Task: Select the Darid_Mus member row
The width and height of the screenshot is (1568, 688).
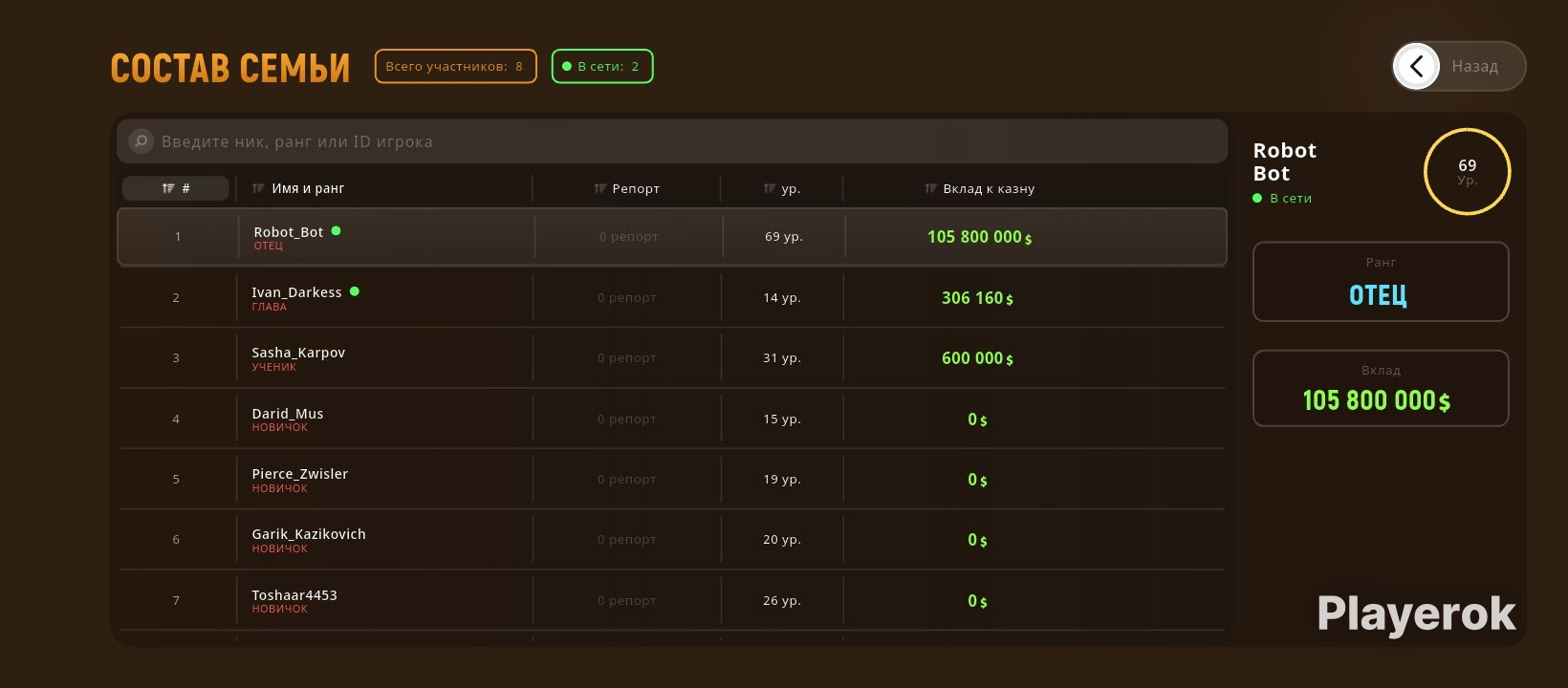Action: point(672,419)
